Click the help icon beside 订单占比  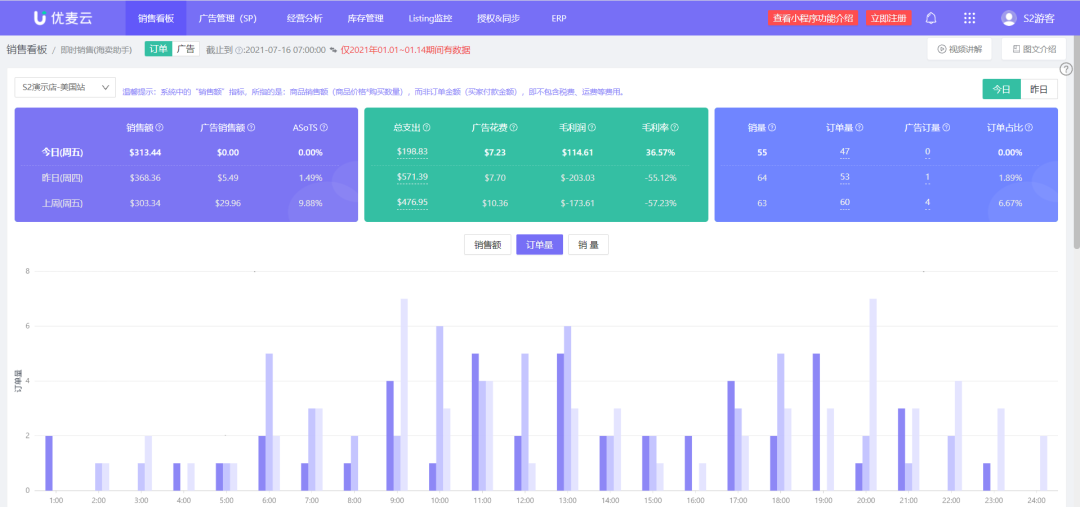tap(1027, 128)
